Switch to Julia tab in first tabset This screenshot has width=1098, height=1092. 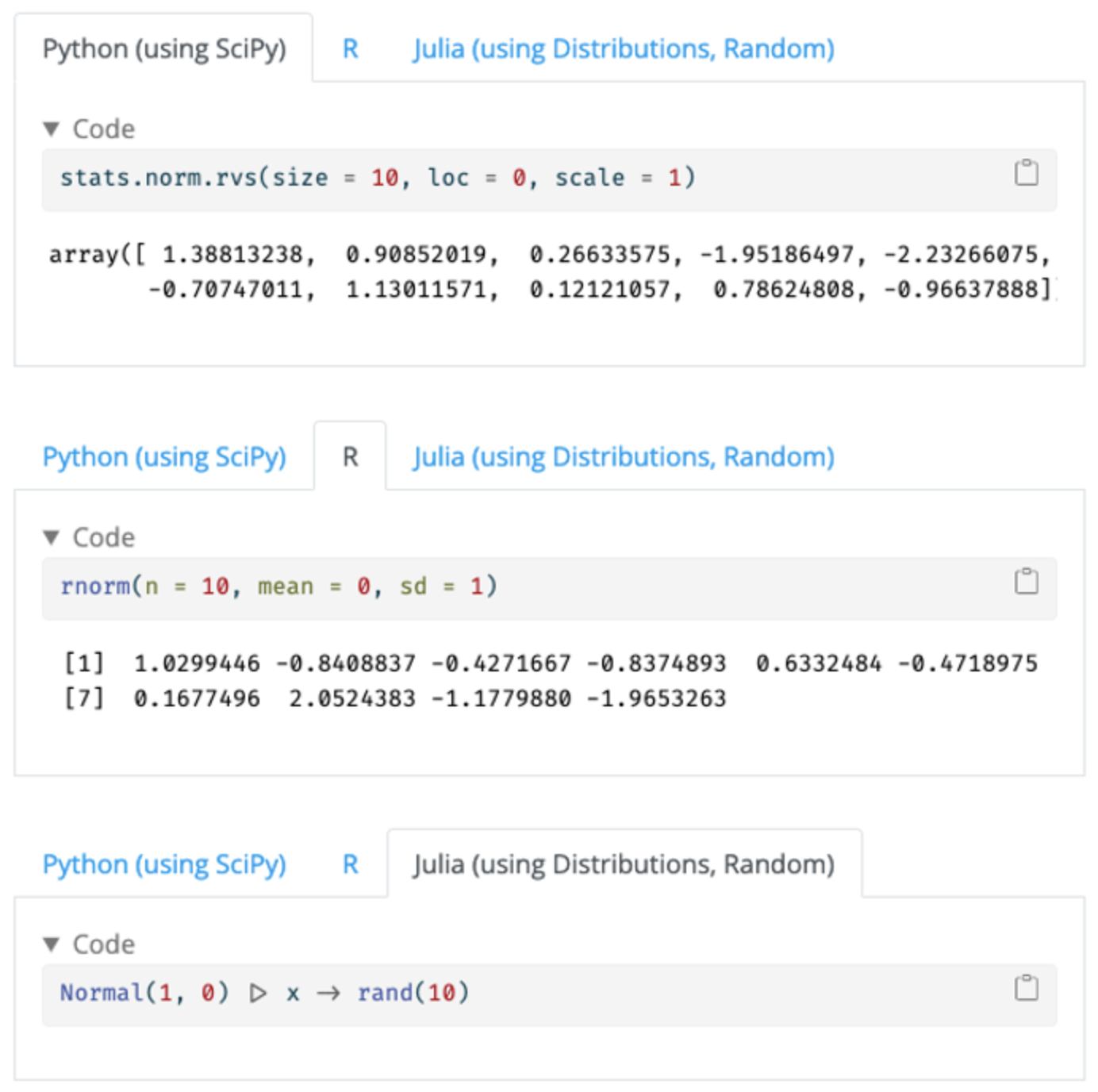pyautogui.click(x=624, y=48)
